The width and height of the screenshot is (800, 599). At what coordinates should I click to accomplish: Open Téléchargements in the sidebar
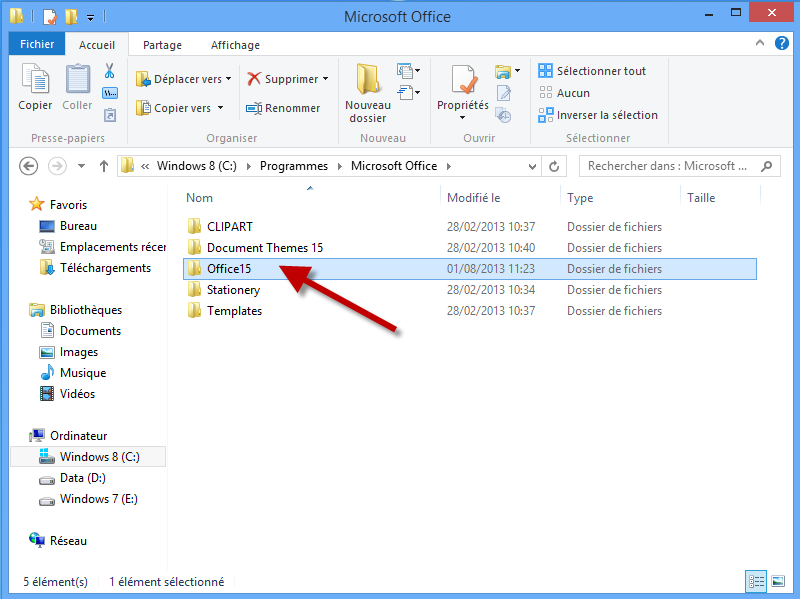click(105, 268)
